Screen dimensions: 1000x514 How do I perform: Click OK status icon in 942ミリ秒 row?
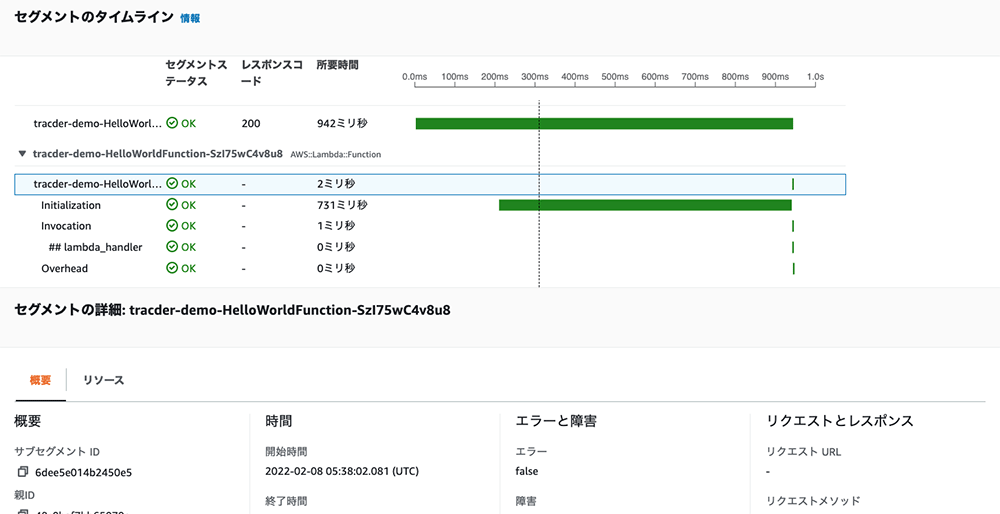click(x=172, y=124)
